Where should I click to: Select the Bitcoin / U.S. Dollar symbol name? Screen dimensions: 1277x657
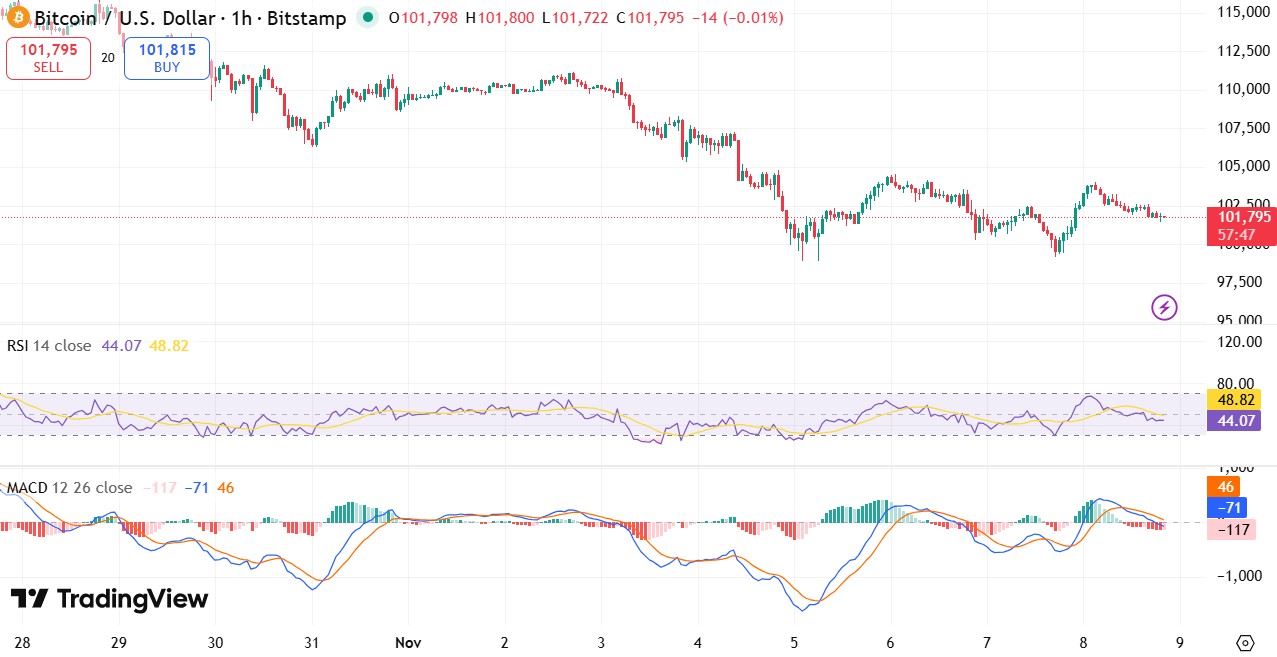(x=127, y=17)
